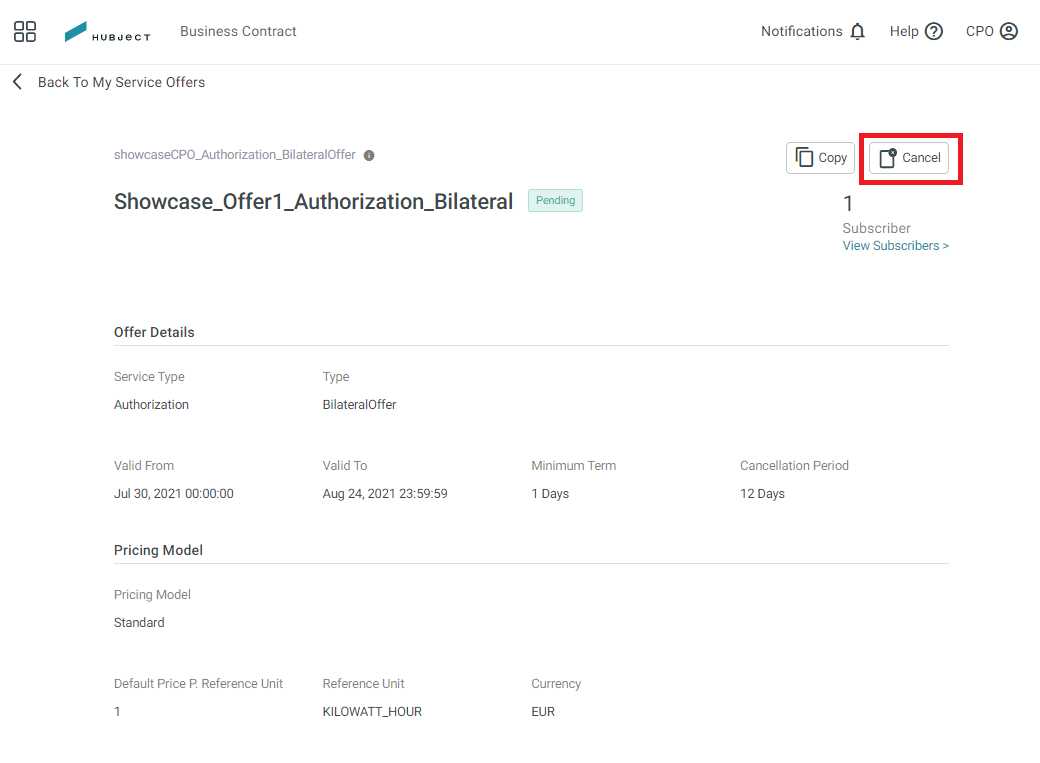Copy this service offer
This screenshot has height=763, width=1040.
coord(820,158)
